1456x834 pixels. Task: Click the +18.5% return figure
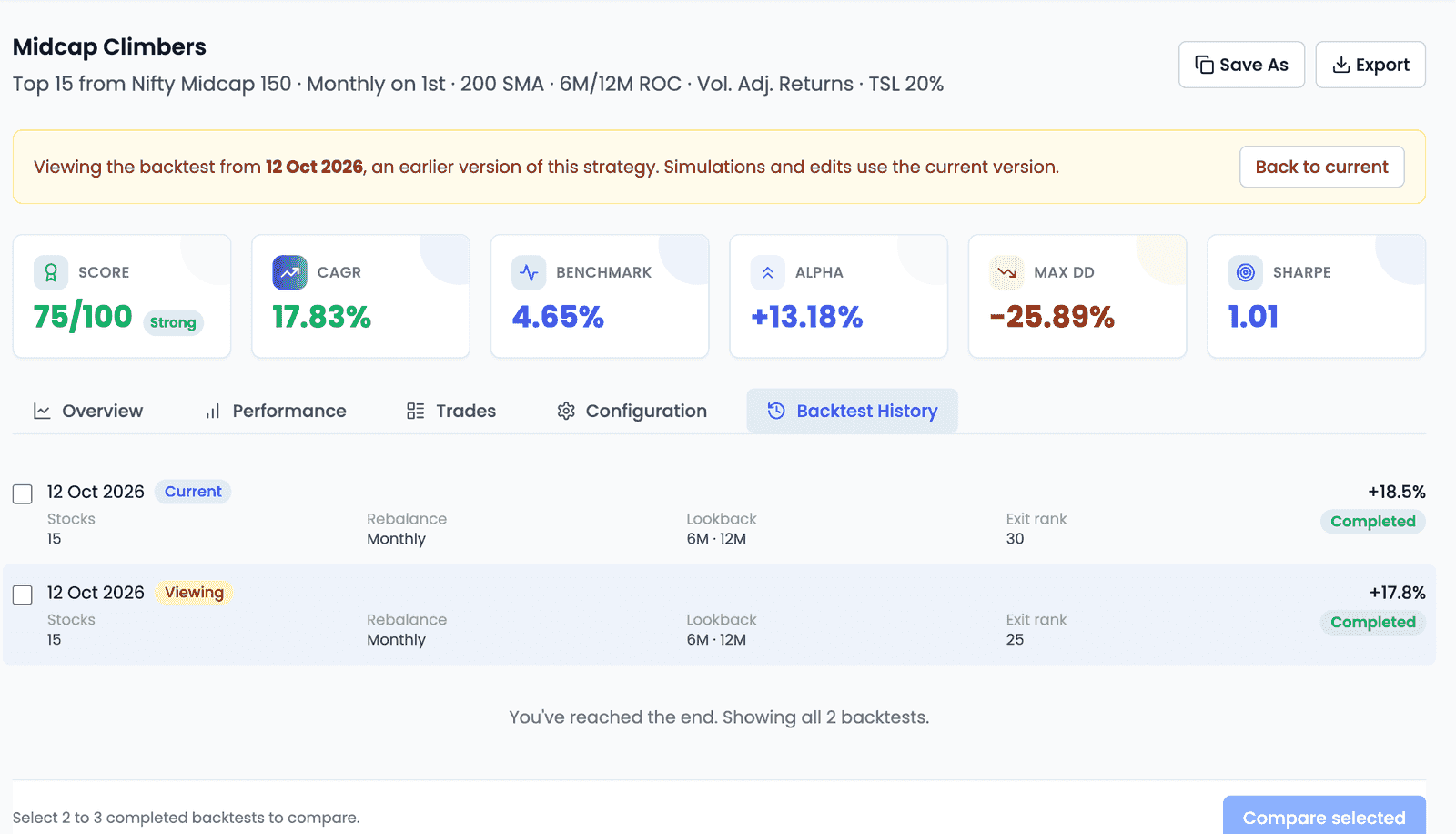coord(1397,492)
